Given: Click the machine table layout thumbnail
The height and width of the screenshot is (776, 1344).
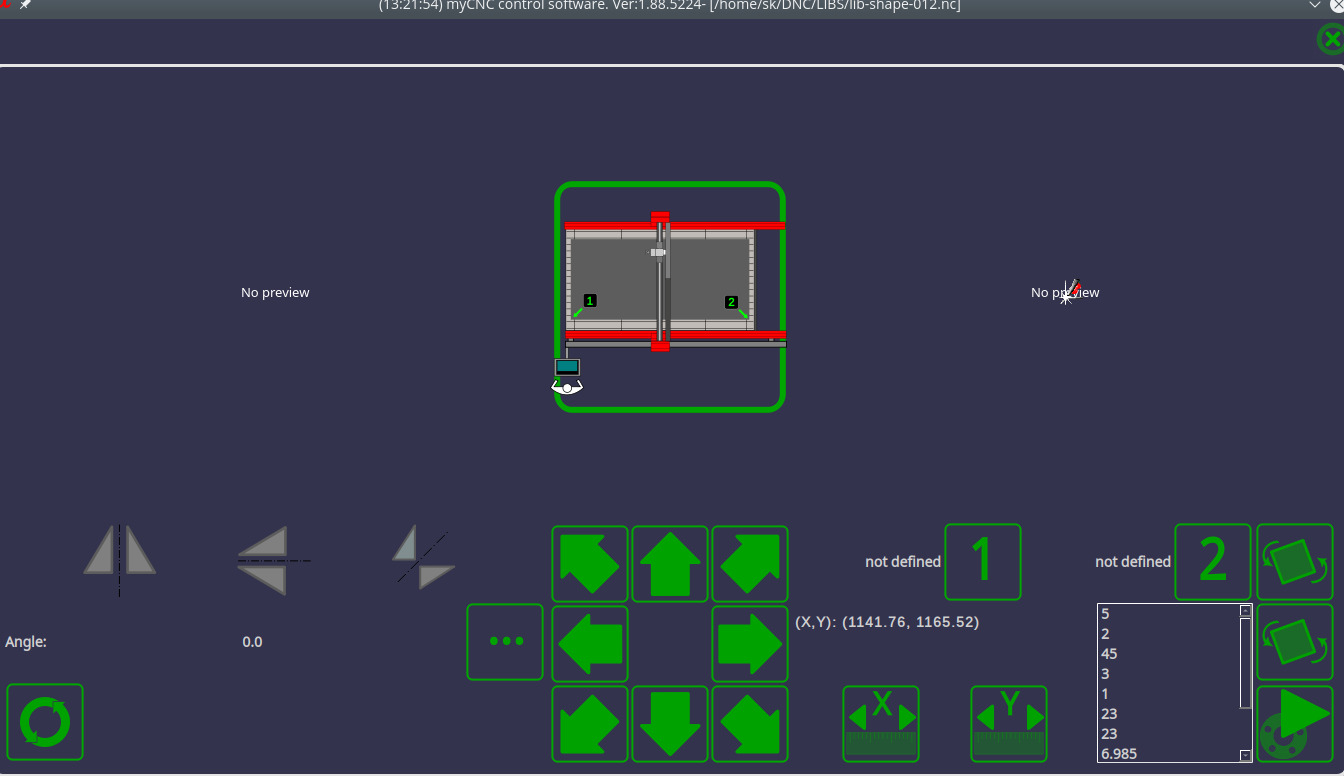Looking at the screenshot, I should [670, 297].
